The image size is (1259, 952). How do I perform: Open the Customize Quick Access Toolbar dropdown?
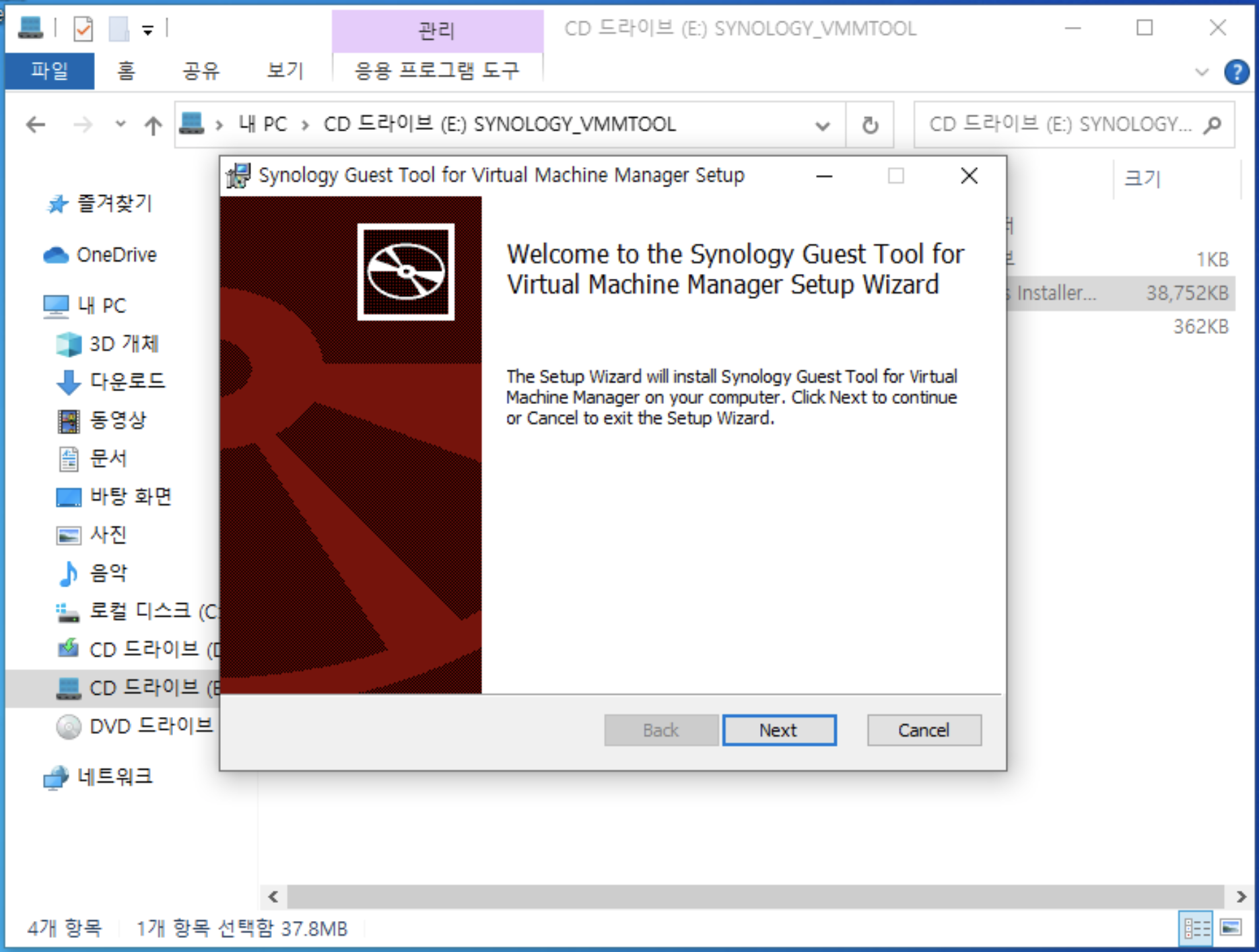[147, 30]
